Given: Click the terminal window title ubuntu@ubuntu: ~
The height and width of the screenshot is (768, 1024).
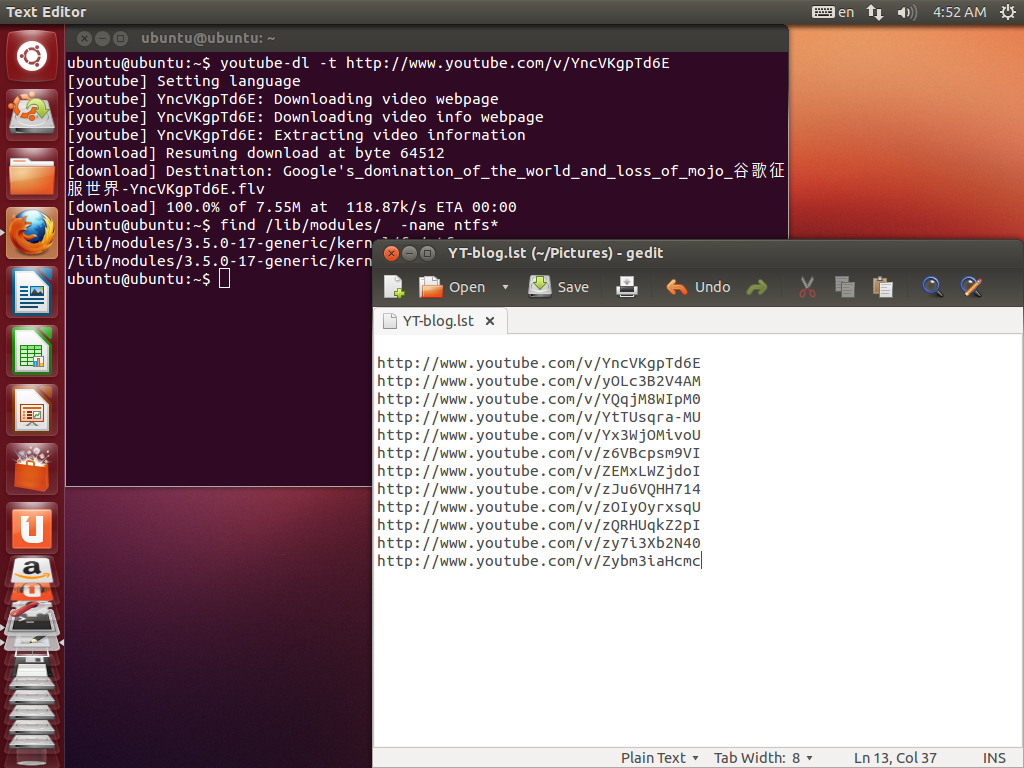Looking at the screenshot, I should 208,39.
